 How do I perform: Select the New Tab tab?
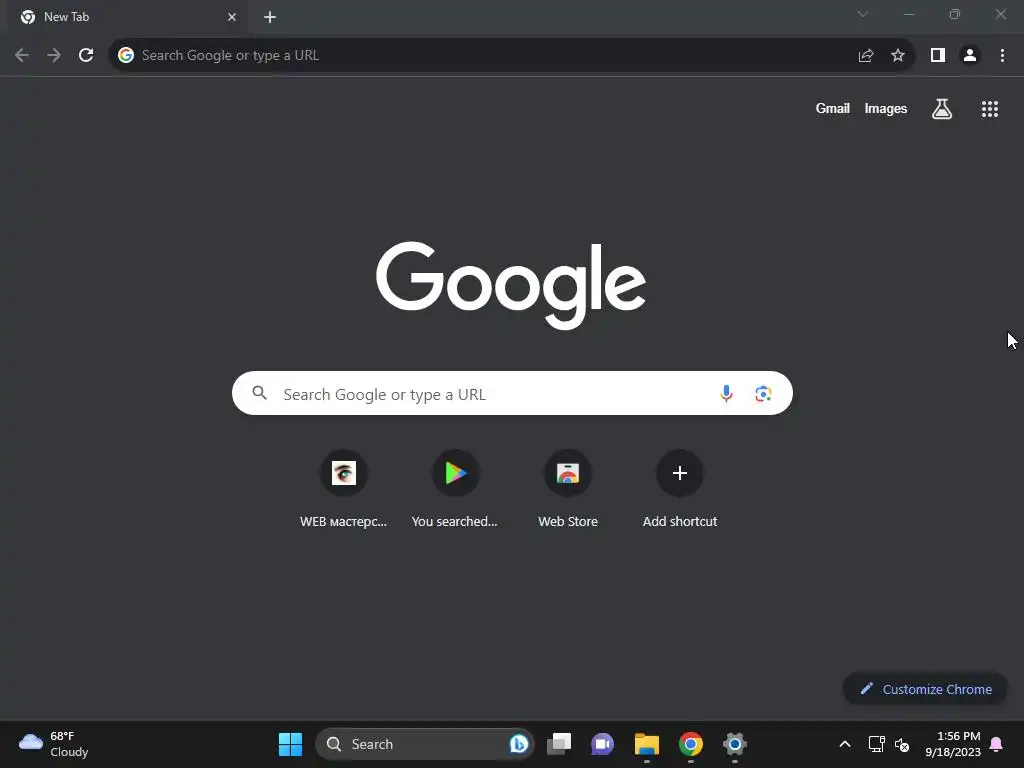tap(127, 17)
